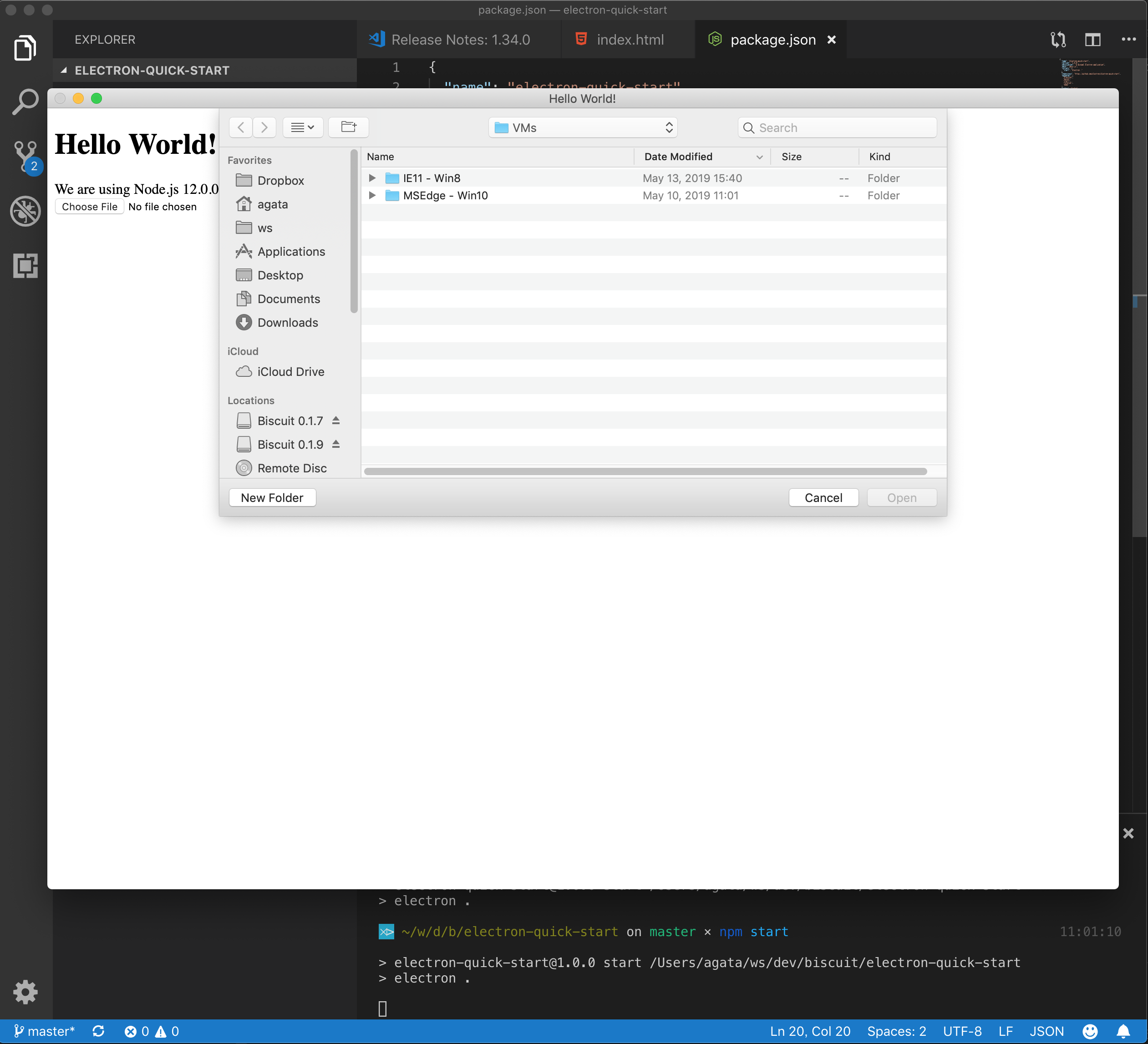Viewport: 1148px width, 1044px height.
Task: Open the view mode dropdown in dialog
Action: [x=302, y=127]
